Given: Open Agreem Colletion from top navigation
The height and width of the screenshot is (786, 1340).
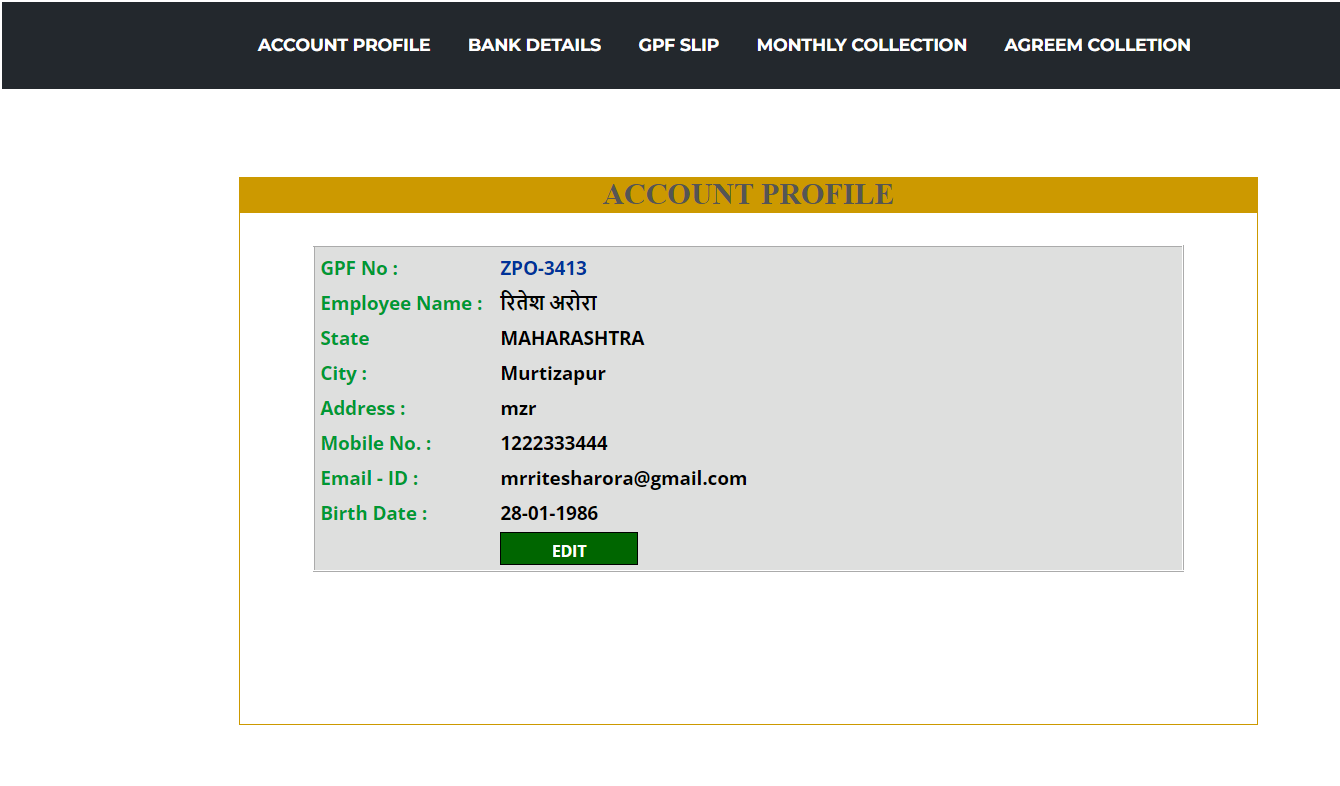Looking at the screenshot, I should tap(1097, 45).
